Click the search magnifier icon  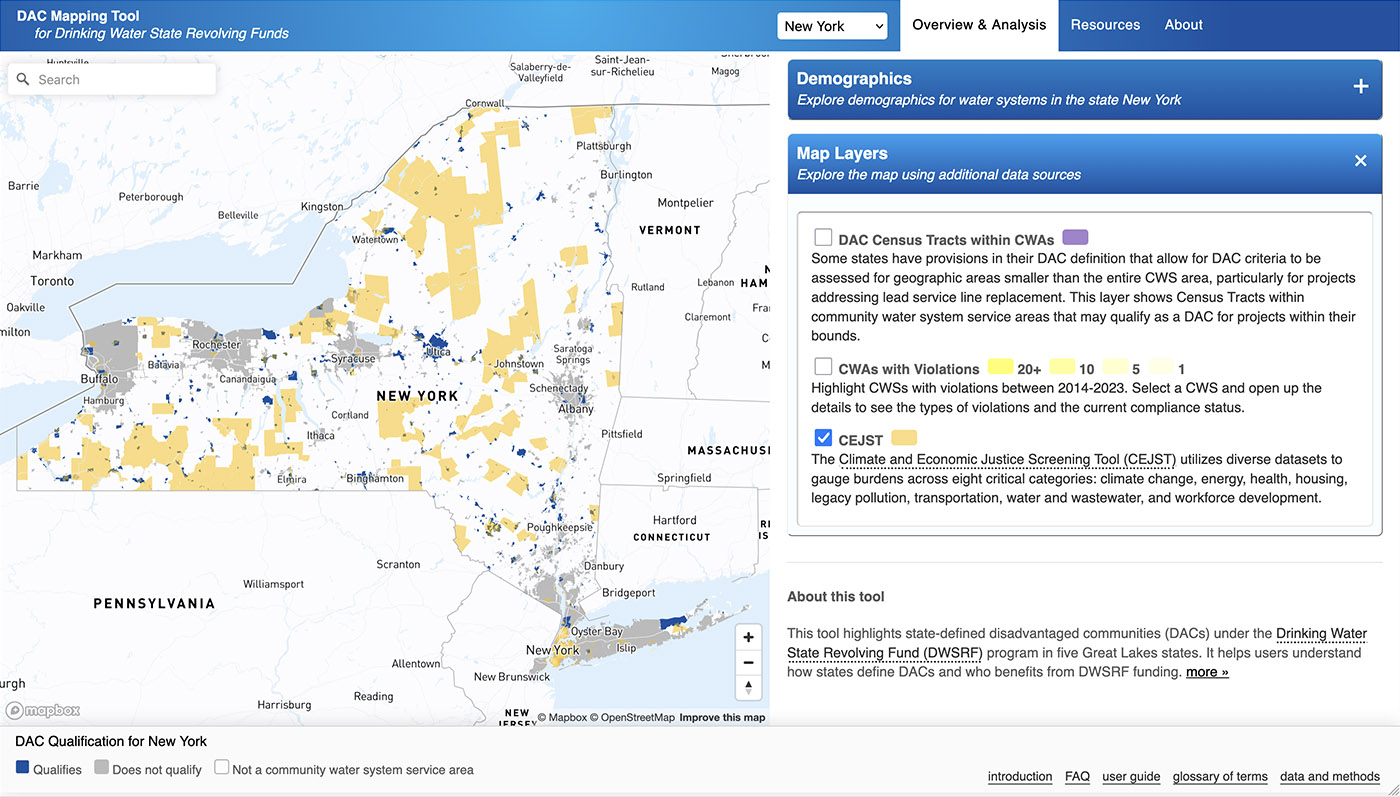[x=23, y=80]
